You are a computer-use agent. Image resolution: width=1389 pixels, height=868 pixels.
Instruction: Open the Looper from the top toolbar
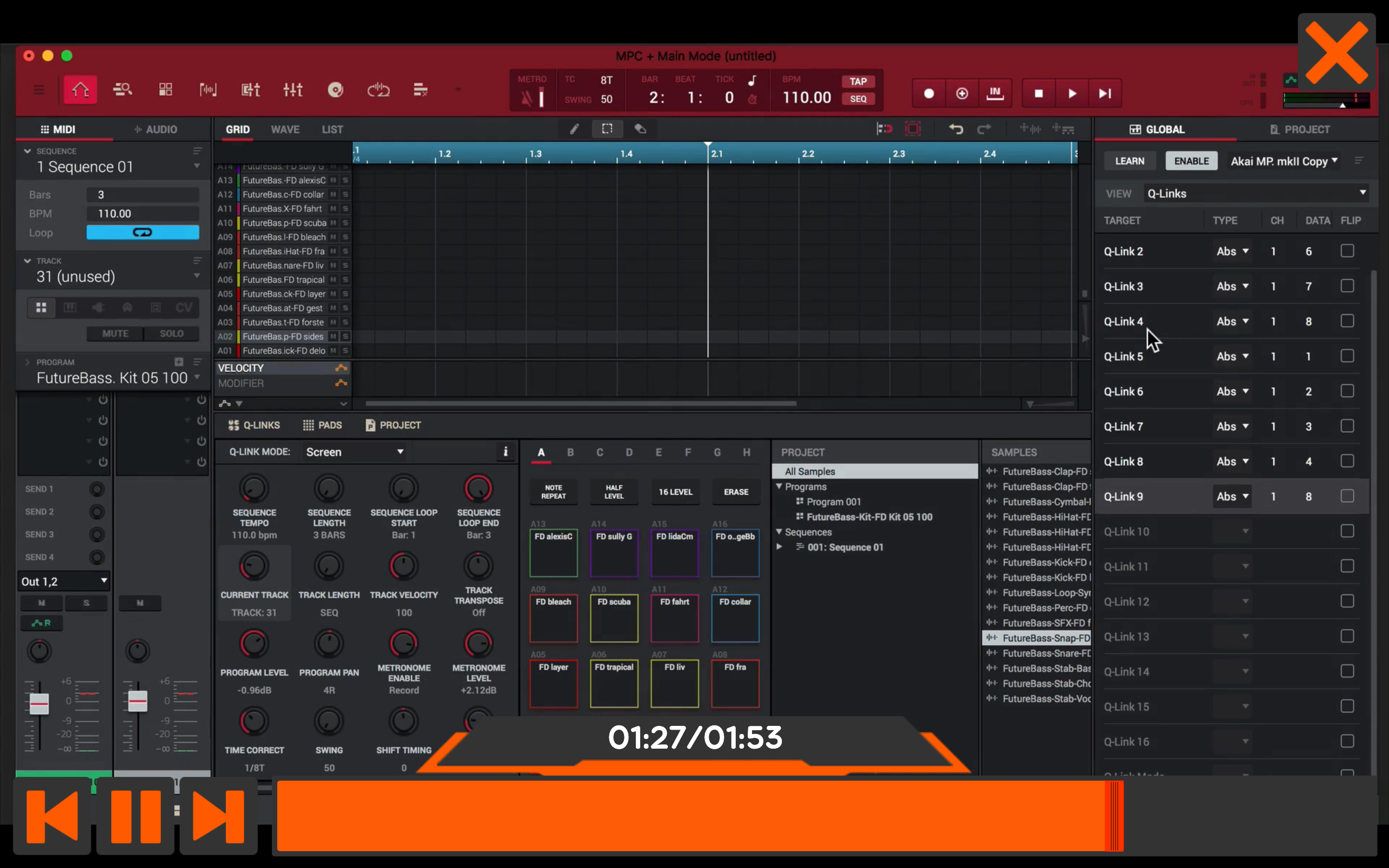378,90
